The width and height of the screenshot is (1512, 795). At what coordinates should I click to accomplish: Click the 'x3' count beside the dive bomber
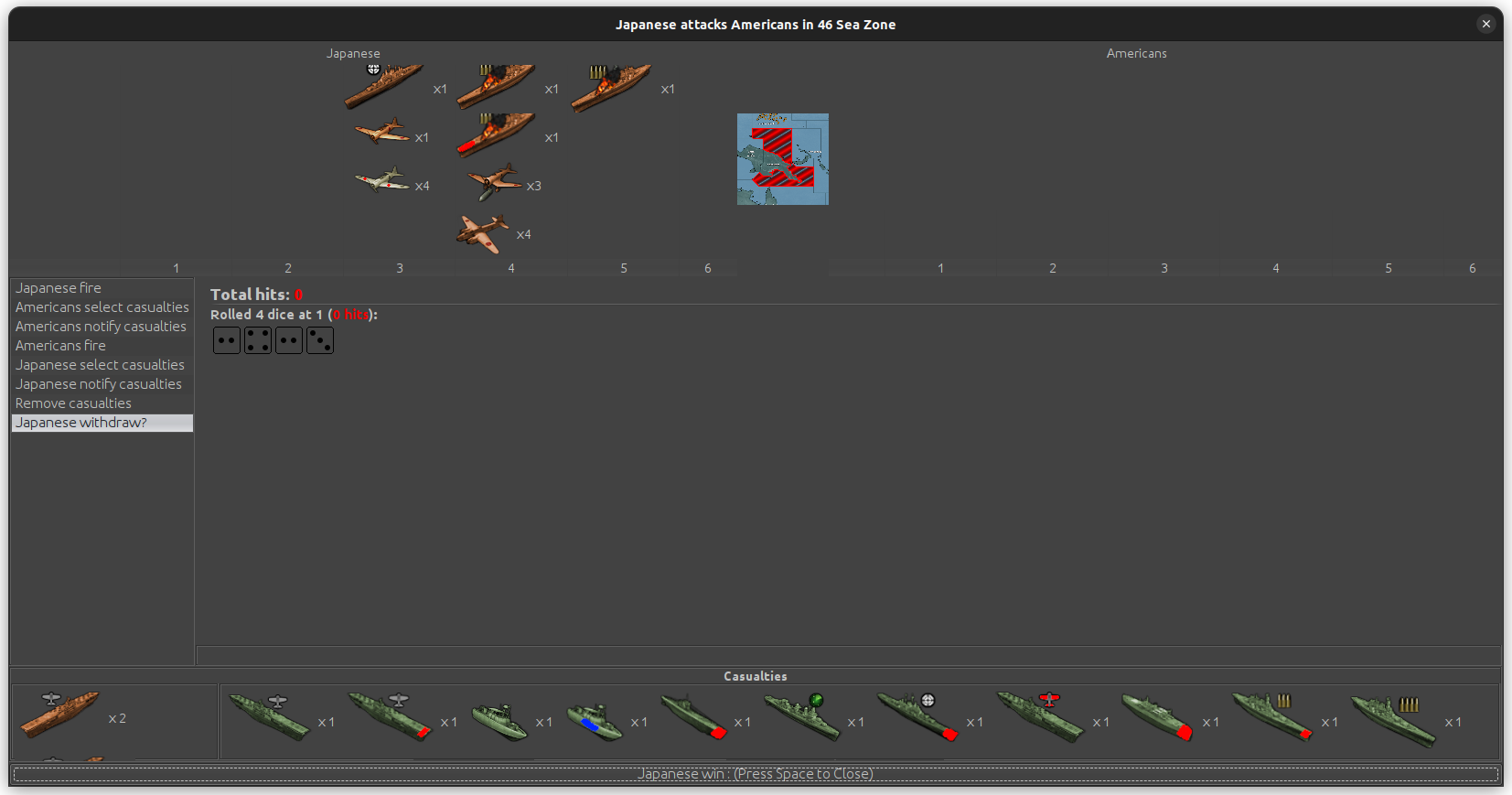[x=534, y=186]
